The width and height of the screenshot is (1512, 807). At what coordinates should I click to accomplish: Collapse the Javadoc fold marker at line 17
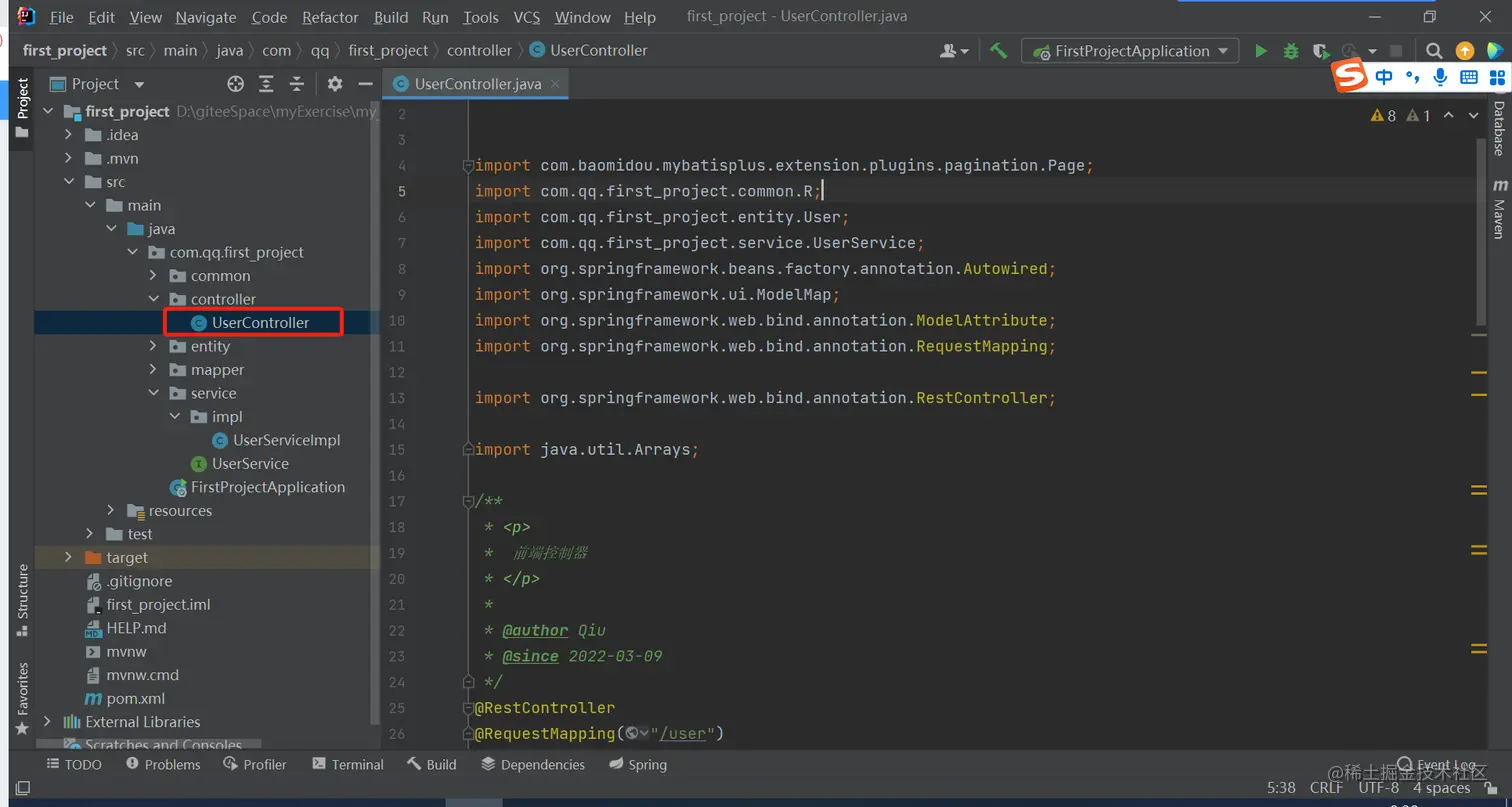click(x=467, y=502)
